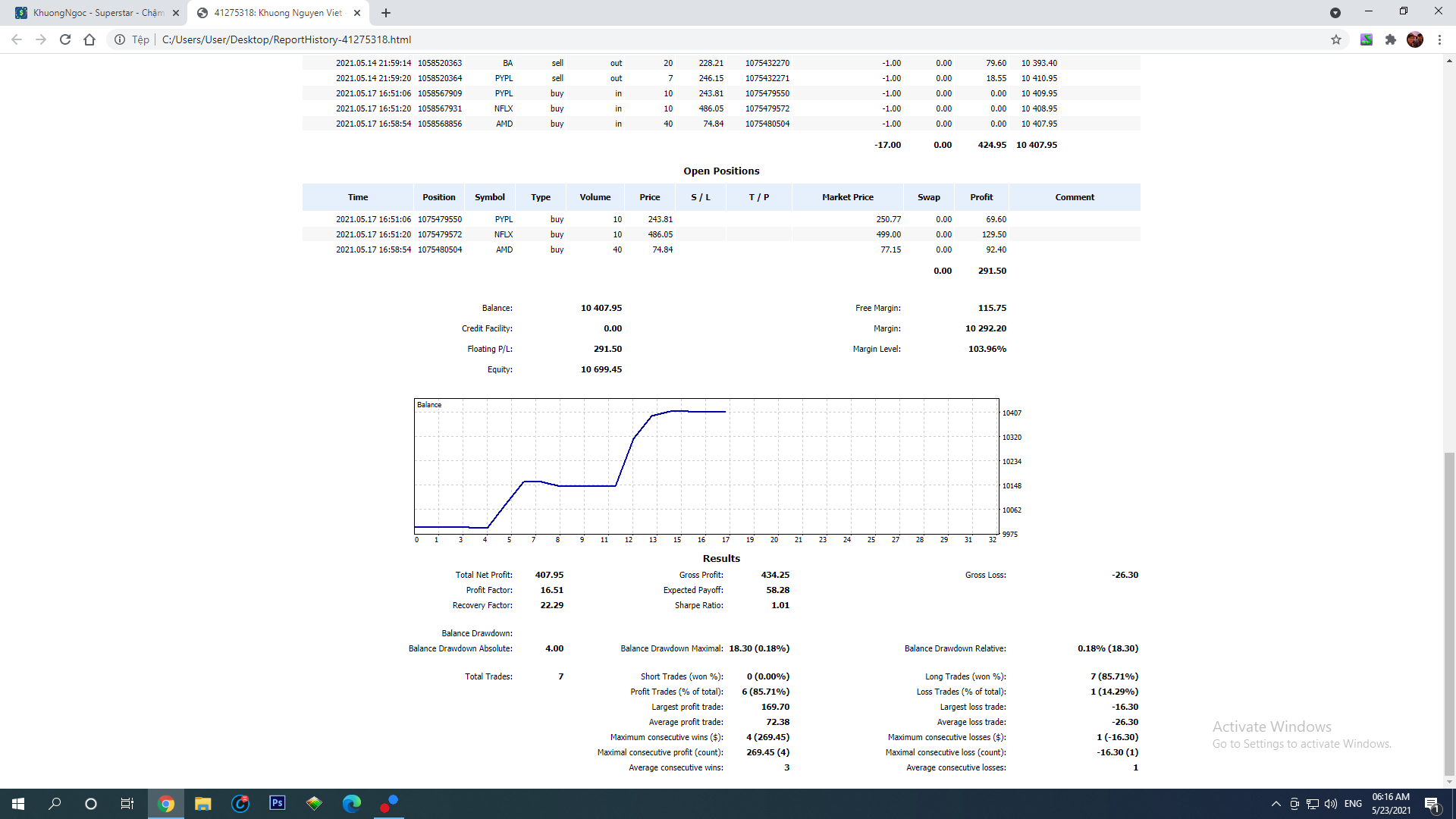Show hidden system tray icons

pyautogui.click(x=1276, y=804)
